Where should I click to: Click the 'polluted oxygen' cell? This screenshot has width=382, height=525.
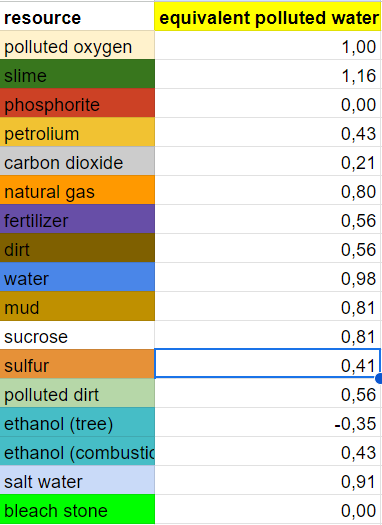pyautogui.click(x=77, y=45)
